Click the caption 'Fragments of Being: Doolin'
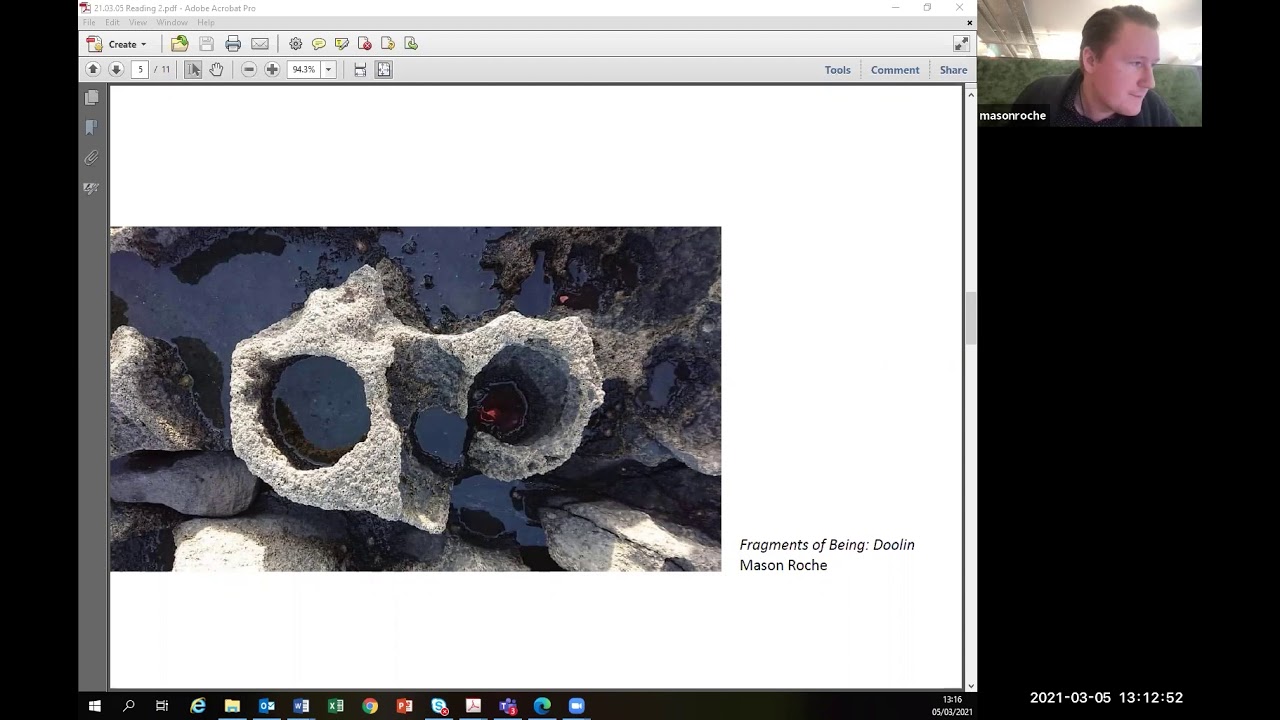 [827, 545]
